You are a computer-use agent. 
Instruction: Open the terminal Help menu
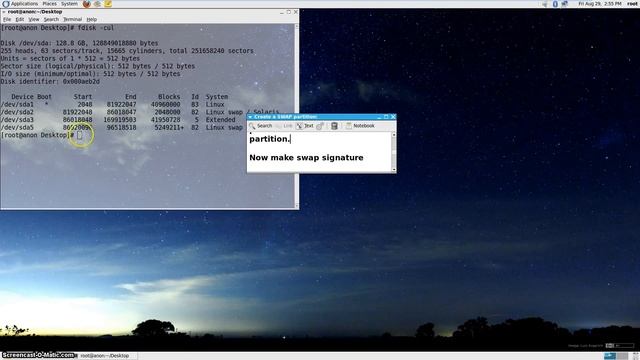click(x=91, y=19)
